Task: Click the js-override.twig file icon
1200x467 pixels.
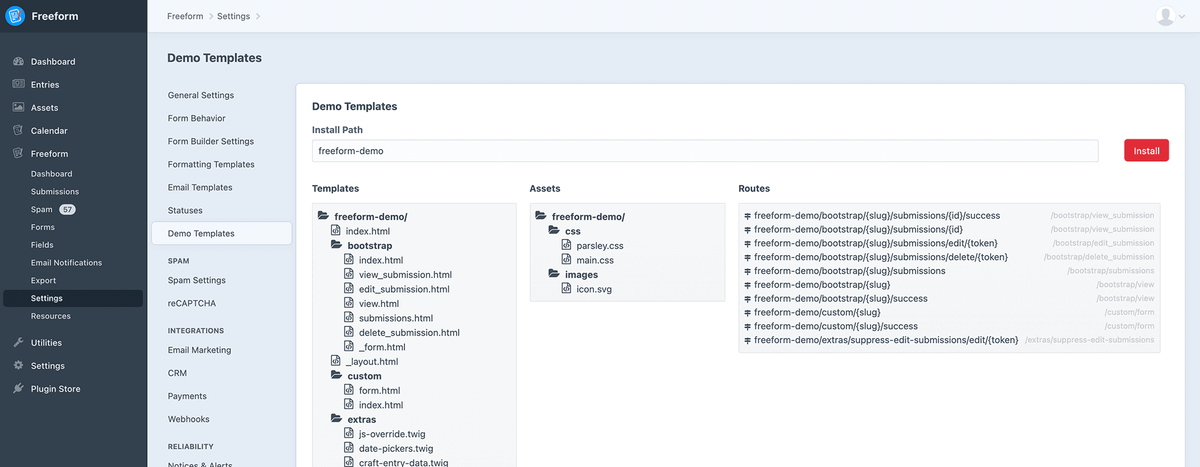Action: pos(349,434)
